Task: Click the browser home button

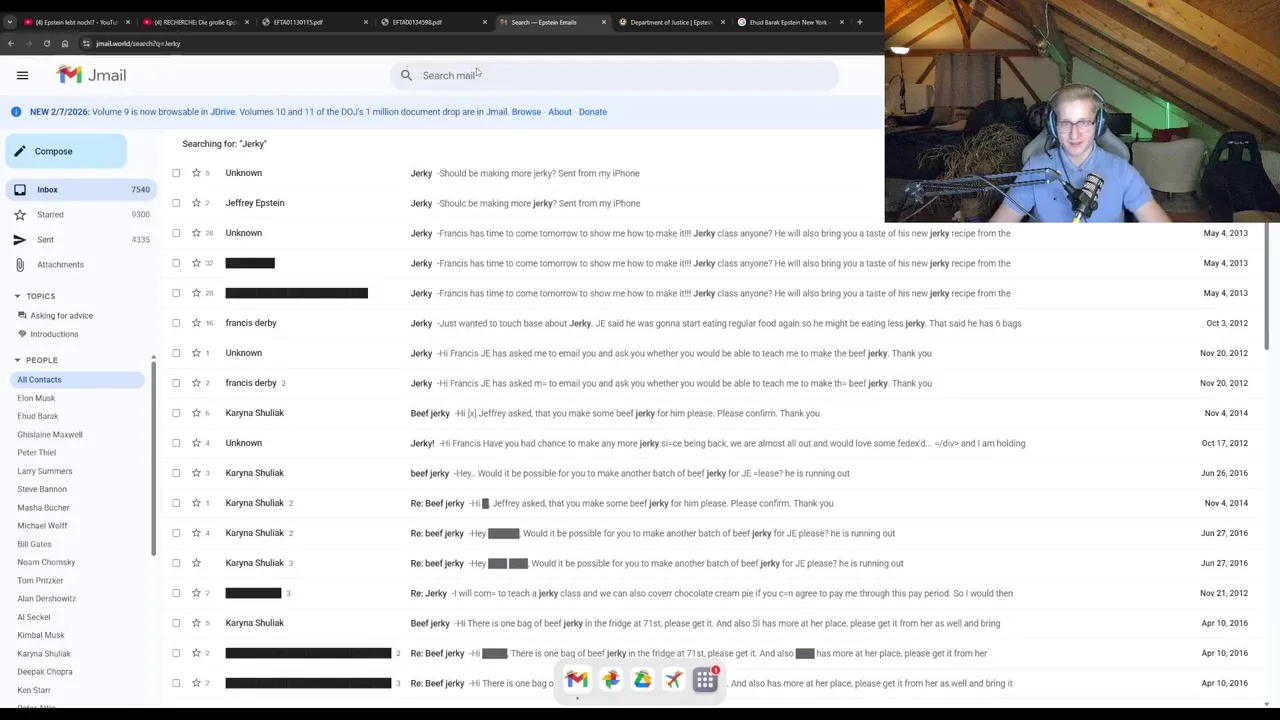Action: 65,44
